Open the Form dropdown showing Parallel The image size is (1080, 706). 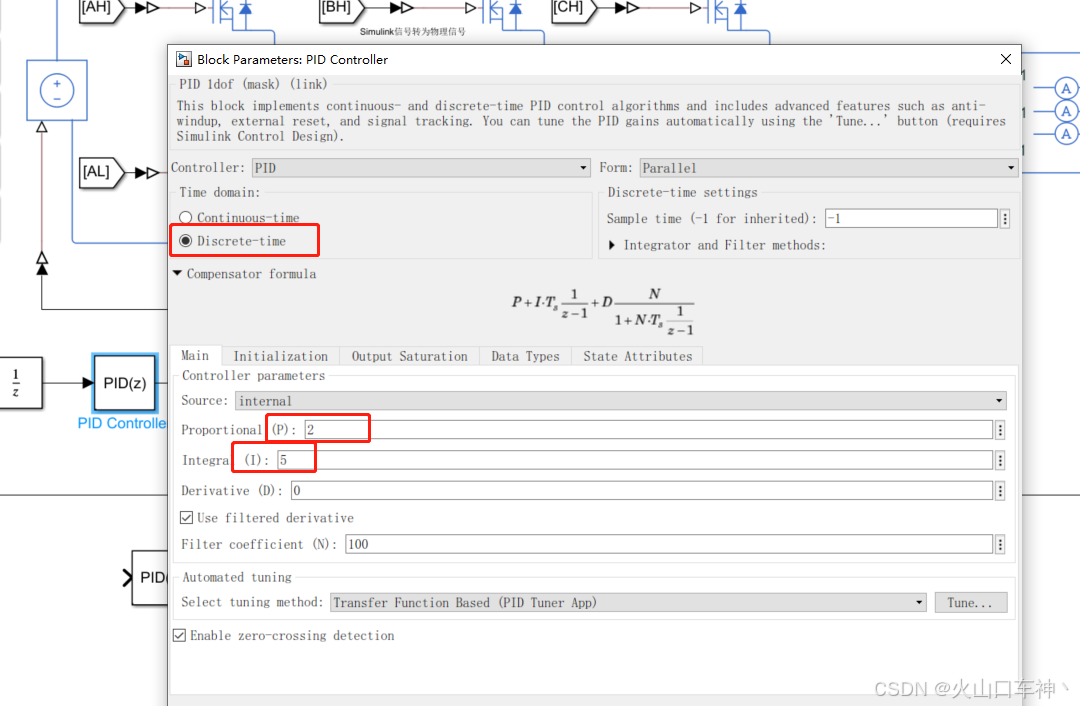click(829, 168)
